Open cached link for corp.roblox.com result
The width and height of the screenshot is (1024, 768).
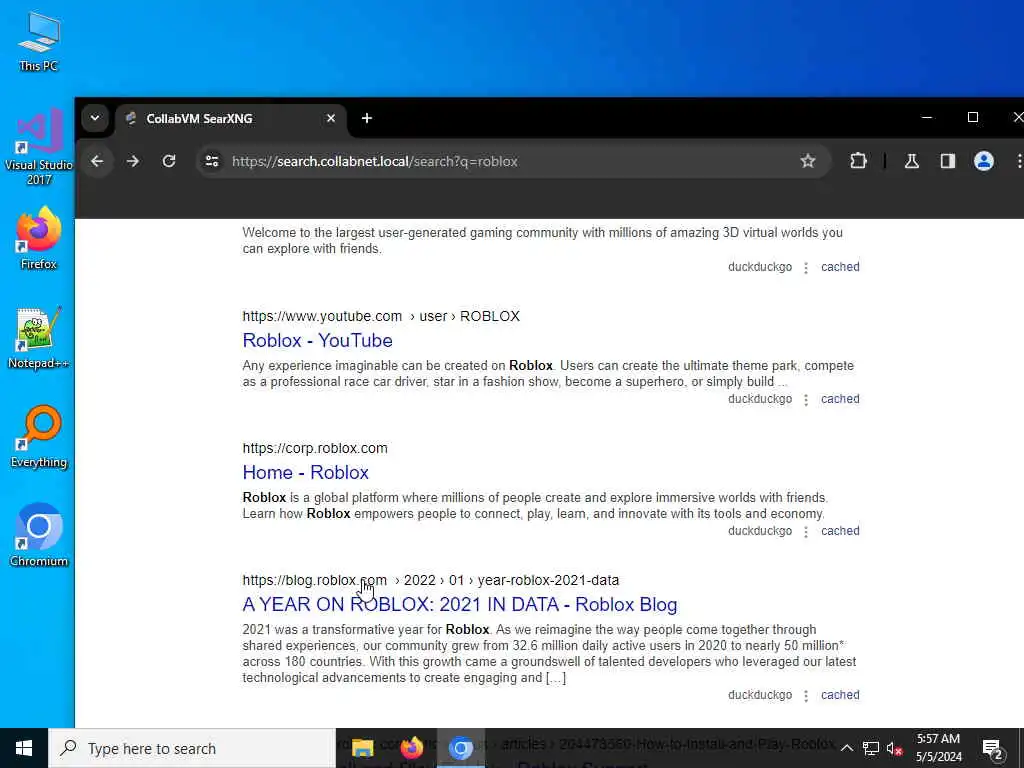840,531
